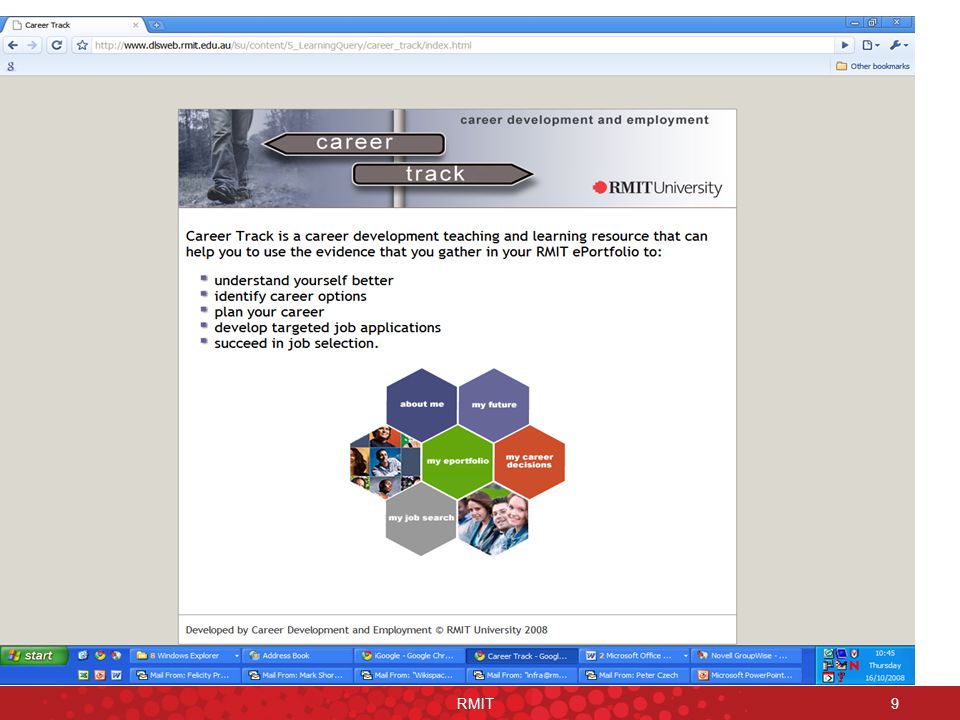Click the system clock showing 10:45
960x720 pixels.
point(885,653)
